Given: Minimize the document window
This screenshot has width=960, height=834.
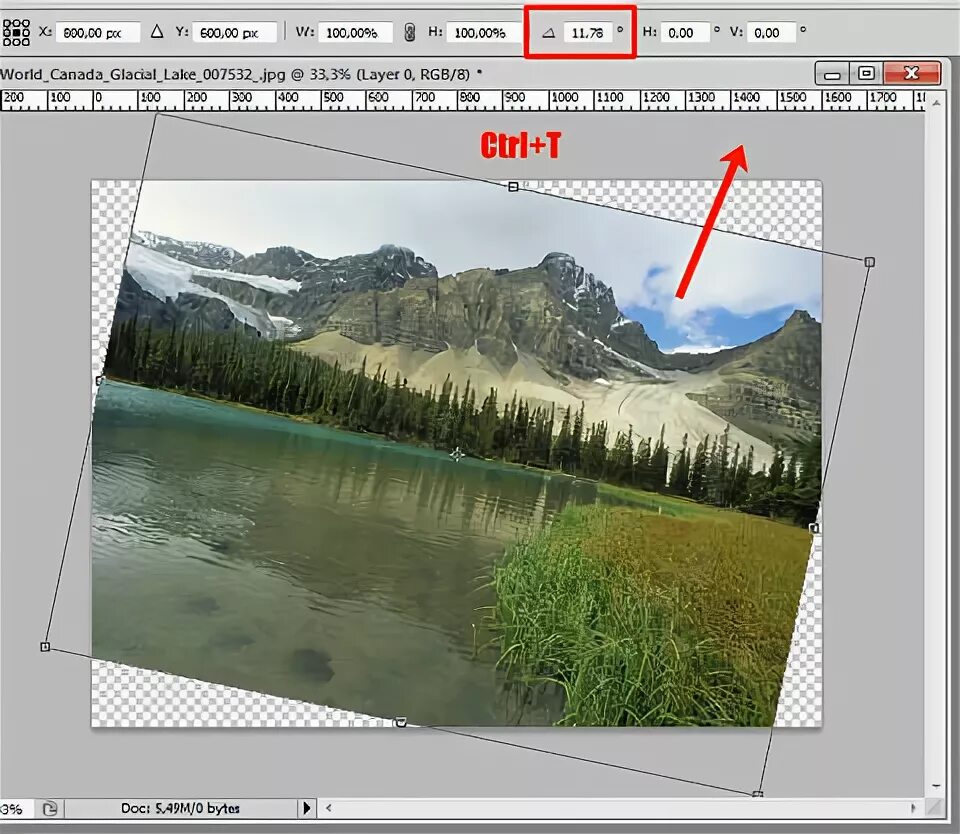Looking at the screenshot, I should click(x=831, y=74).
